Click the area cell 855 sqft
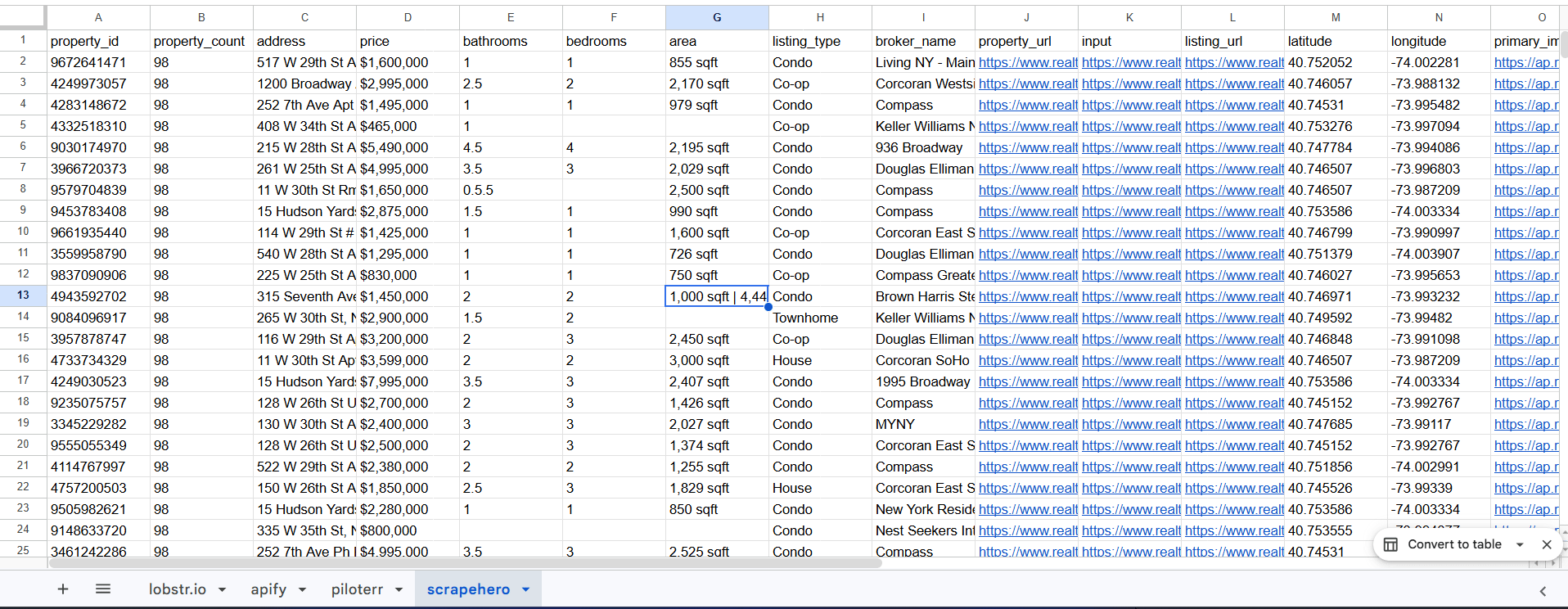The height and width of the screenshot is (609, 1568). click(717, 62)
